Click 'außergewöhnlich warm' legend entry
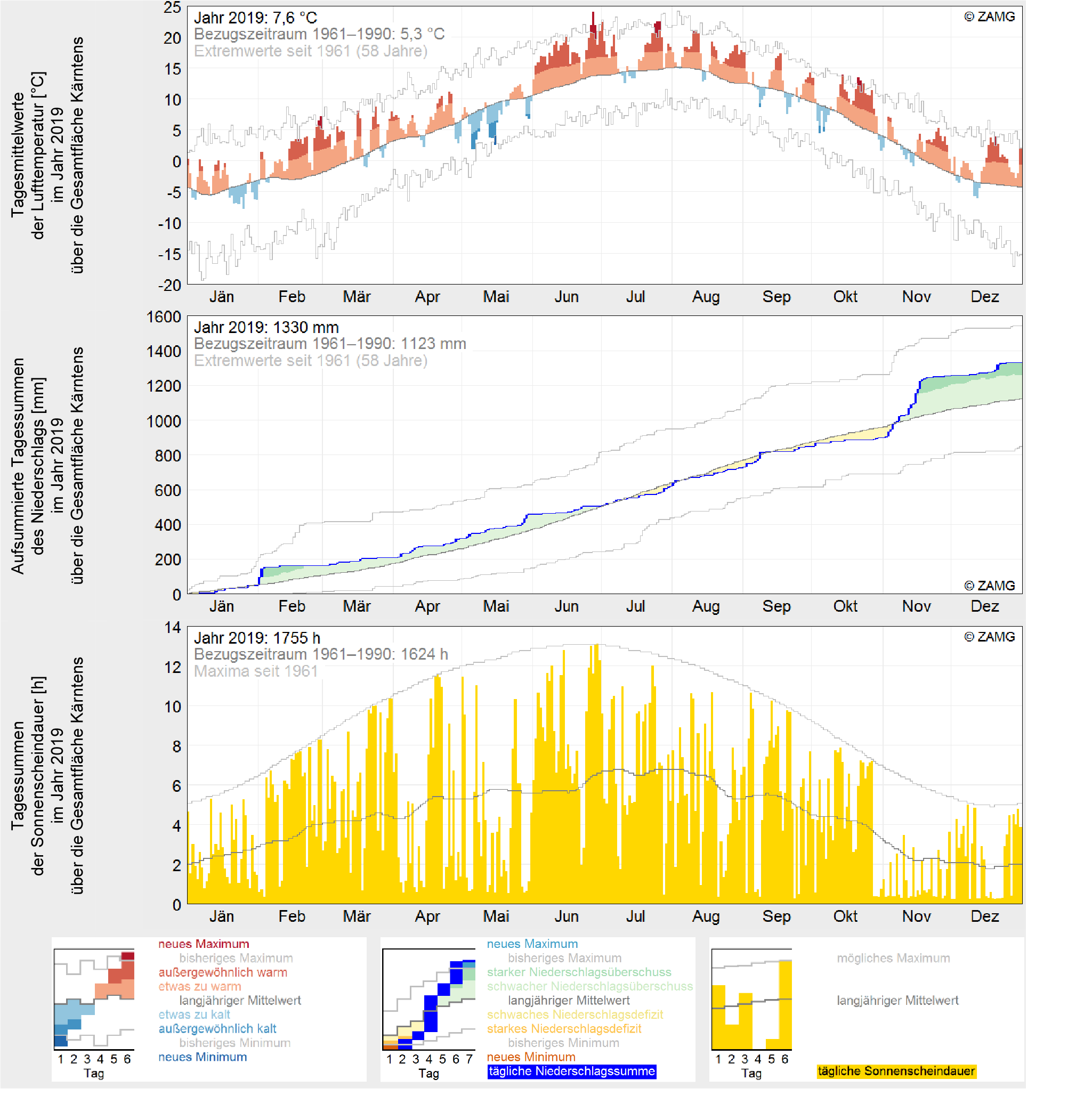This screenshot has height=1120, width=1076. [x=223, y=972]
